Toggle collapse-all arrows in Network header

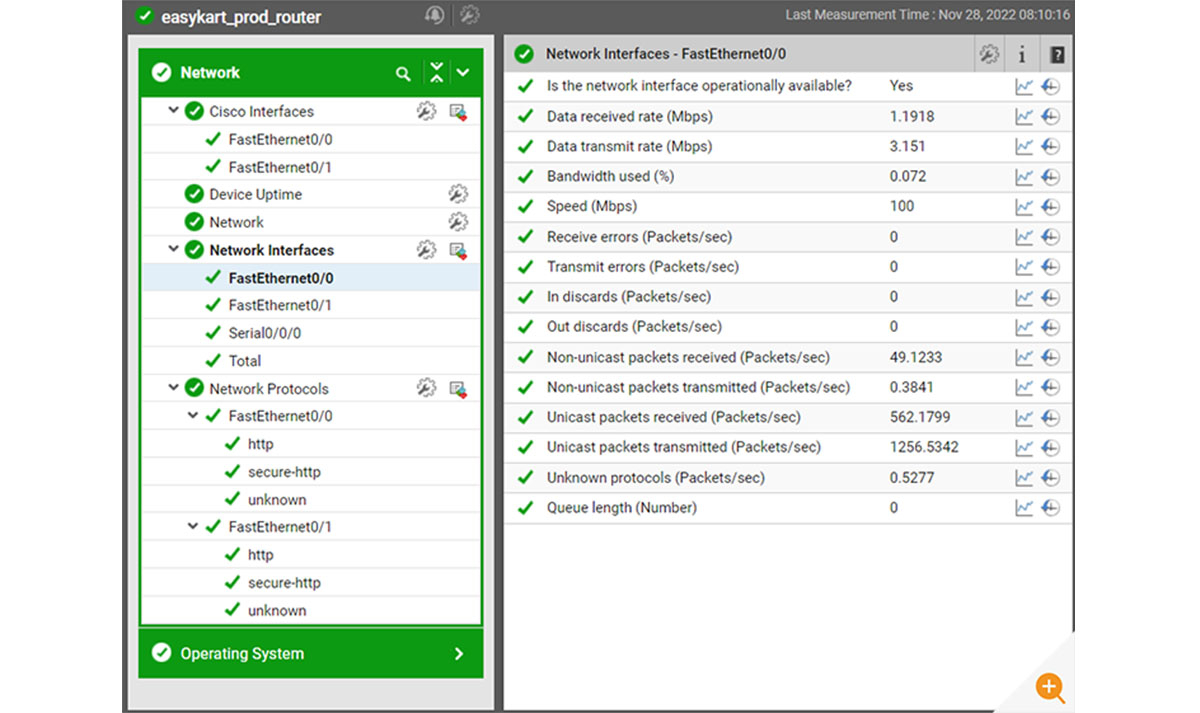pyautogui.click(x=437, y=73)
